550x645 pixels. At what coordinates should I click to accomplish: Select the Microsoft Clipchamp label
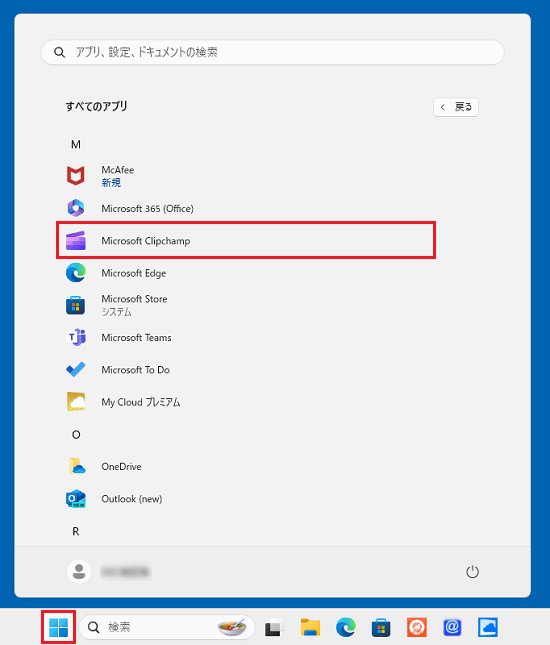(146, 241)
